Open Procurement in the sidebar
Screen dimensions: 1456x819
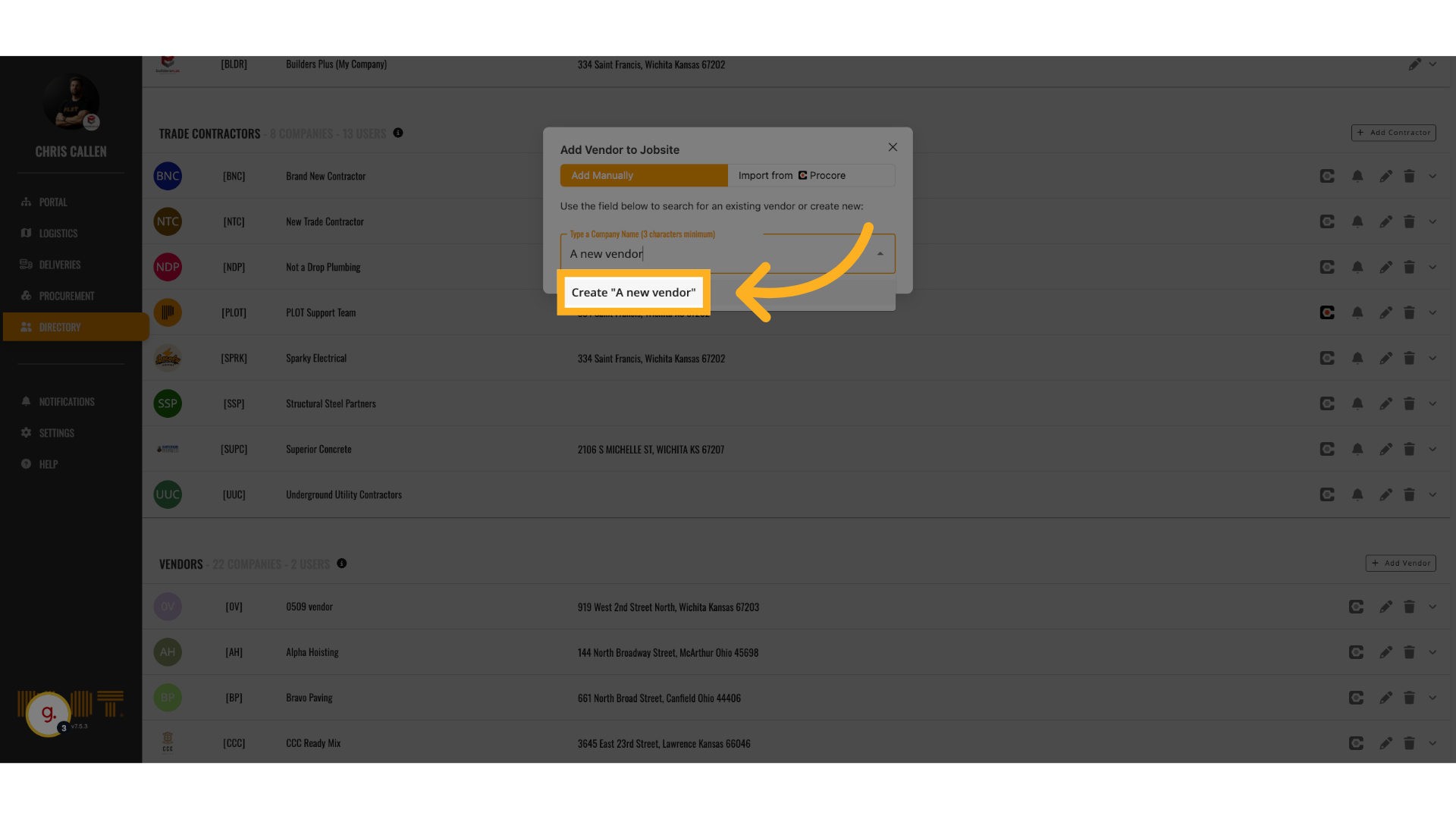pyautogui.click(x=66, y=296)
